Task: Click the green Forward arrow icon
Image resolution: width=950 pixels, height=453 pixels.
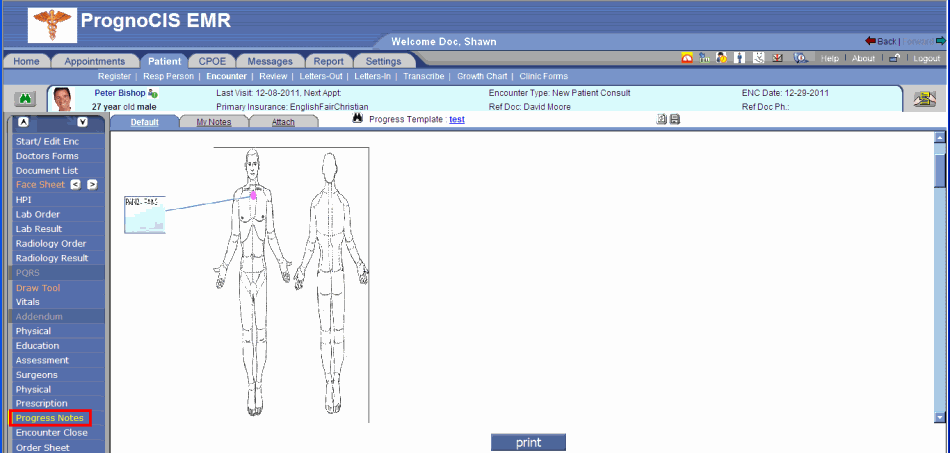Action: coord(940,41)
